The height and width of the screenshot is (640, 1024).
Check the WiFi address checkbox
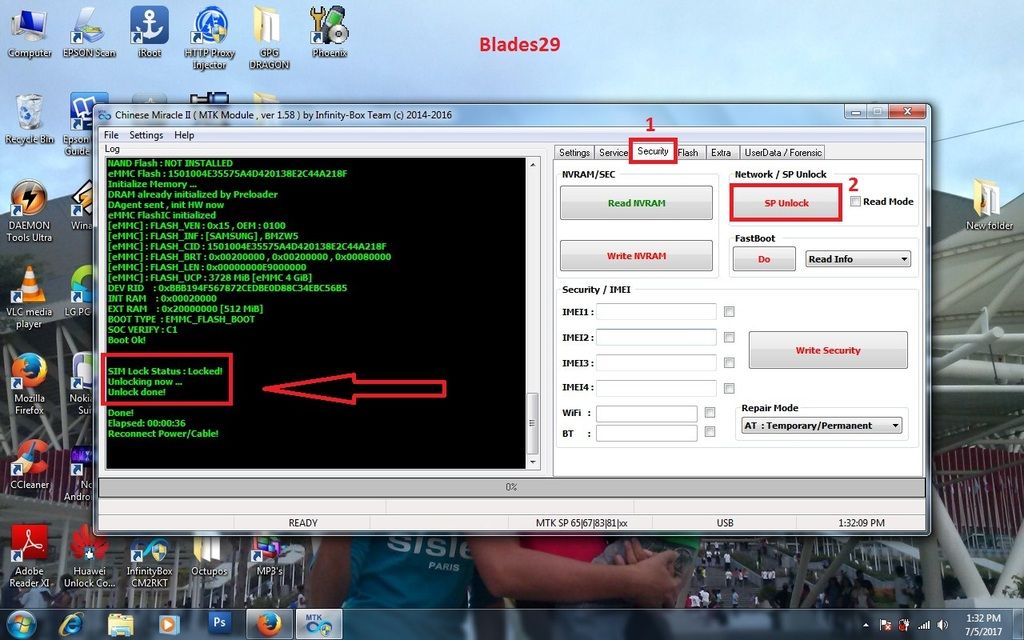[x=710, y=412]
